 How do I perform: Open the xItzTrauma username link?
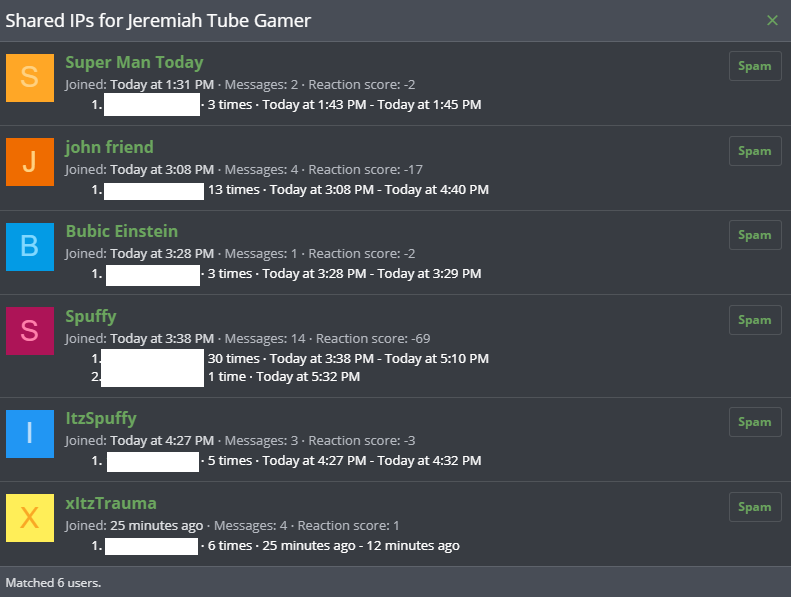coord(111,503)
